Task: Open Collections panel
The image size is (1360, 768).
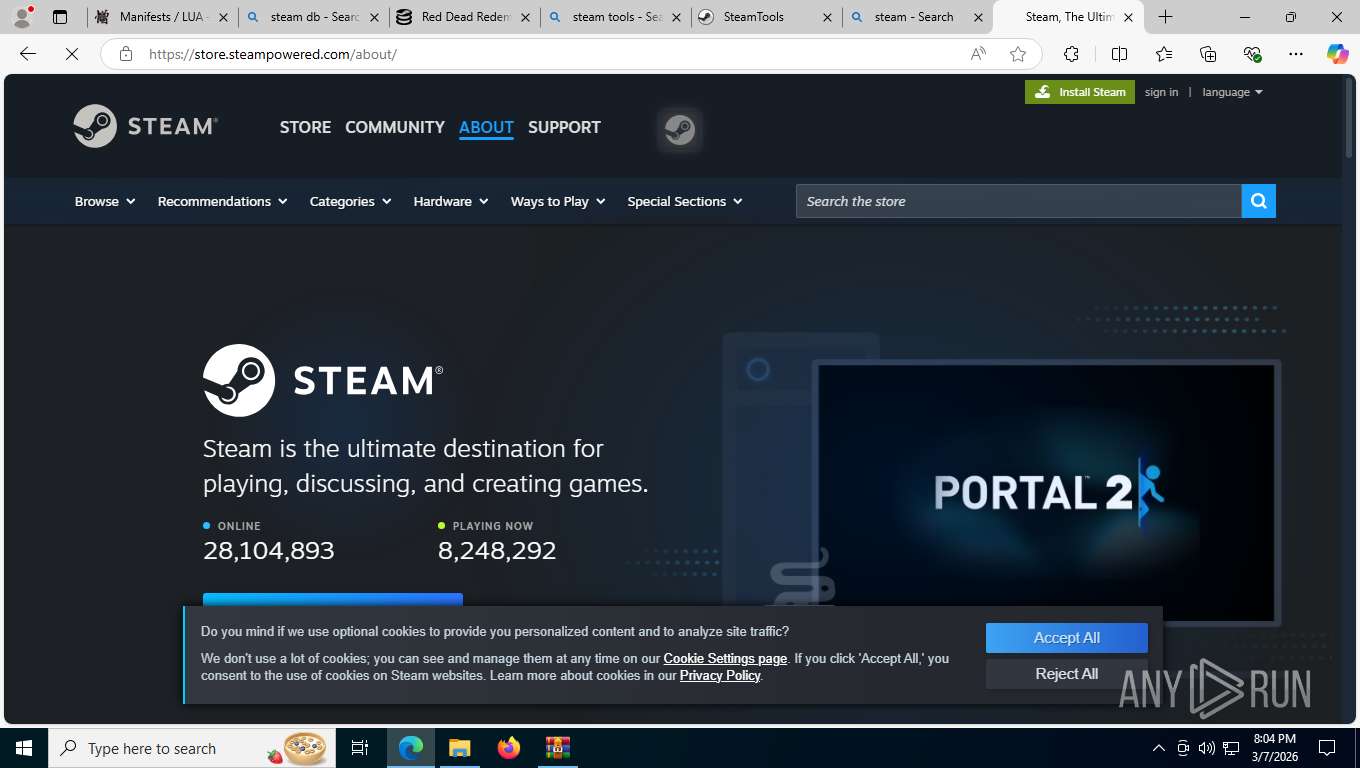Action: point(1208,54)
